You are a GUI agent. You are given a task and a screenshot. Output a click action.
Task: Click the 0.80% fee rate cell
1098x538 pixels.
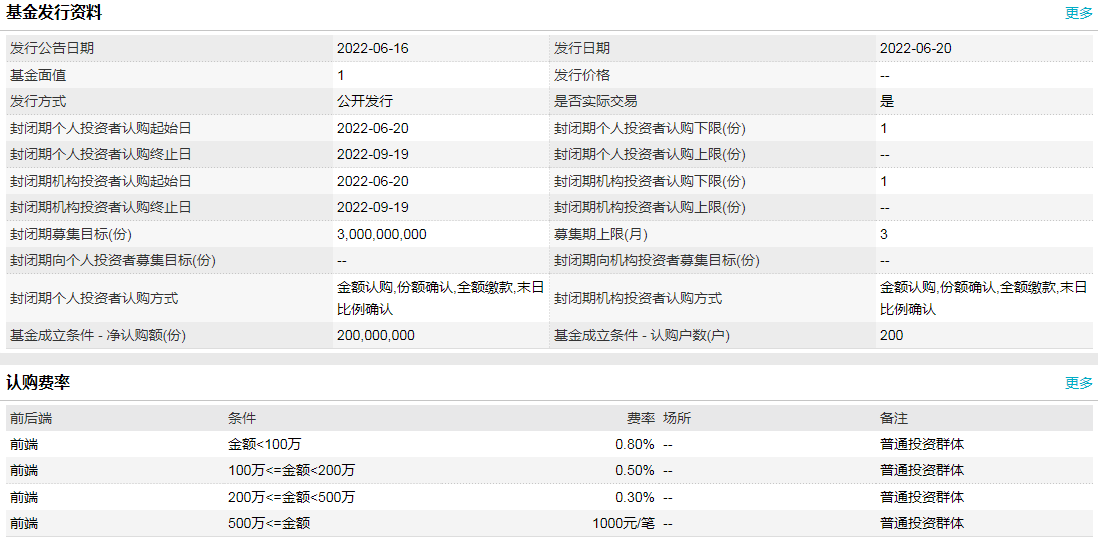[634, 444]
